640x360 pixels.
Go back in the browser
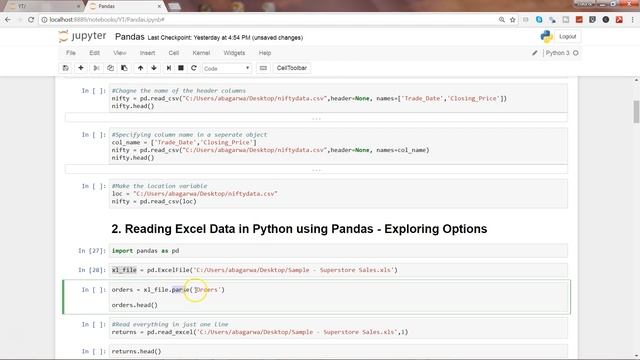(x=8, y=20)
